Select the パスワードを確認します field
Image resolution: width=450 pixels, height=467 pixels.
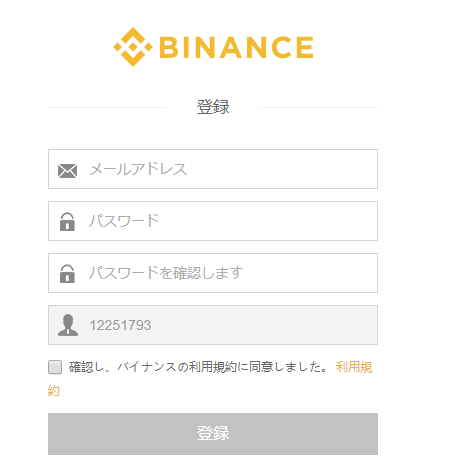pos(213,273)
